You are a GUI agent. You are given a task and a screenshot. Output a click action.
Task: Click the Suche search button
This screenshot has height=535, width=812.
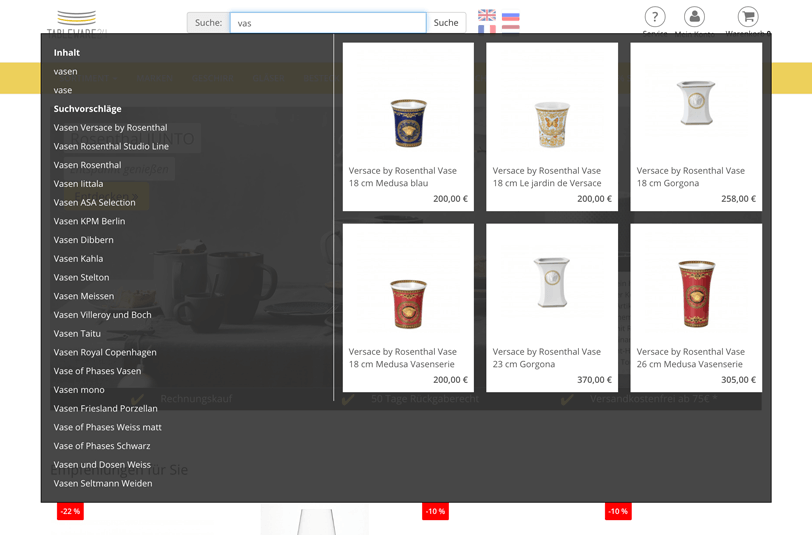tap(446, 23)
